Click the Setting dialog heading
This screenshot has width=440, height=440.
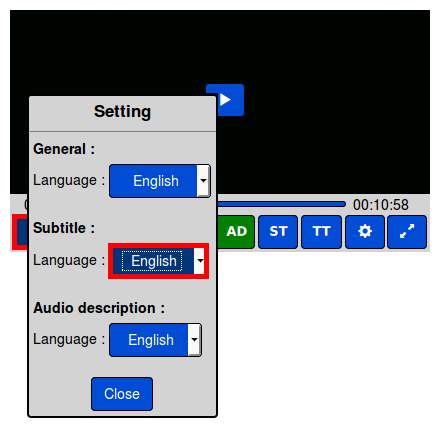(122, 112)
